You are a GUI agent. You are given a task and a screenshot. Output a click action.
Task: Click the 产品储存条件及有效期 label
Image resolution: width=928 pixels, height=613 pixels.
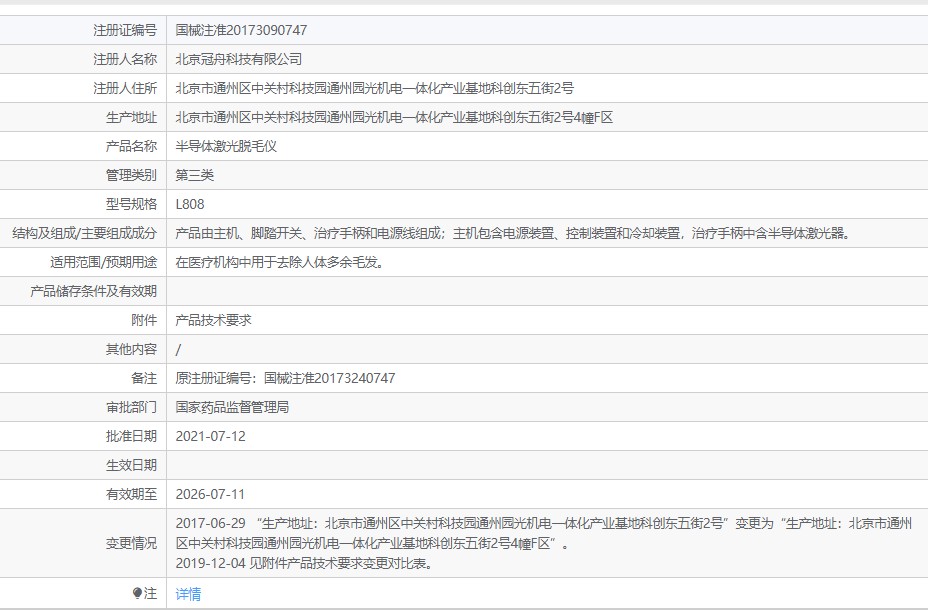(94, 291)
